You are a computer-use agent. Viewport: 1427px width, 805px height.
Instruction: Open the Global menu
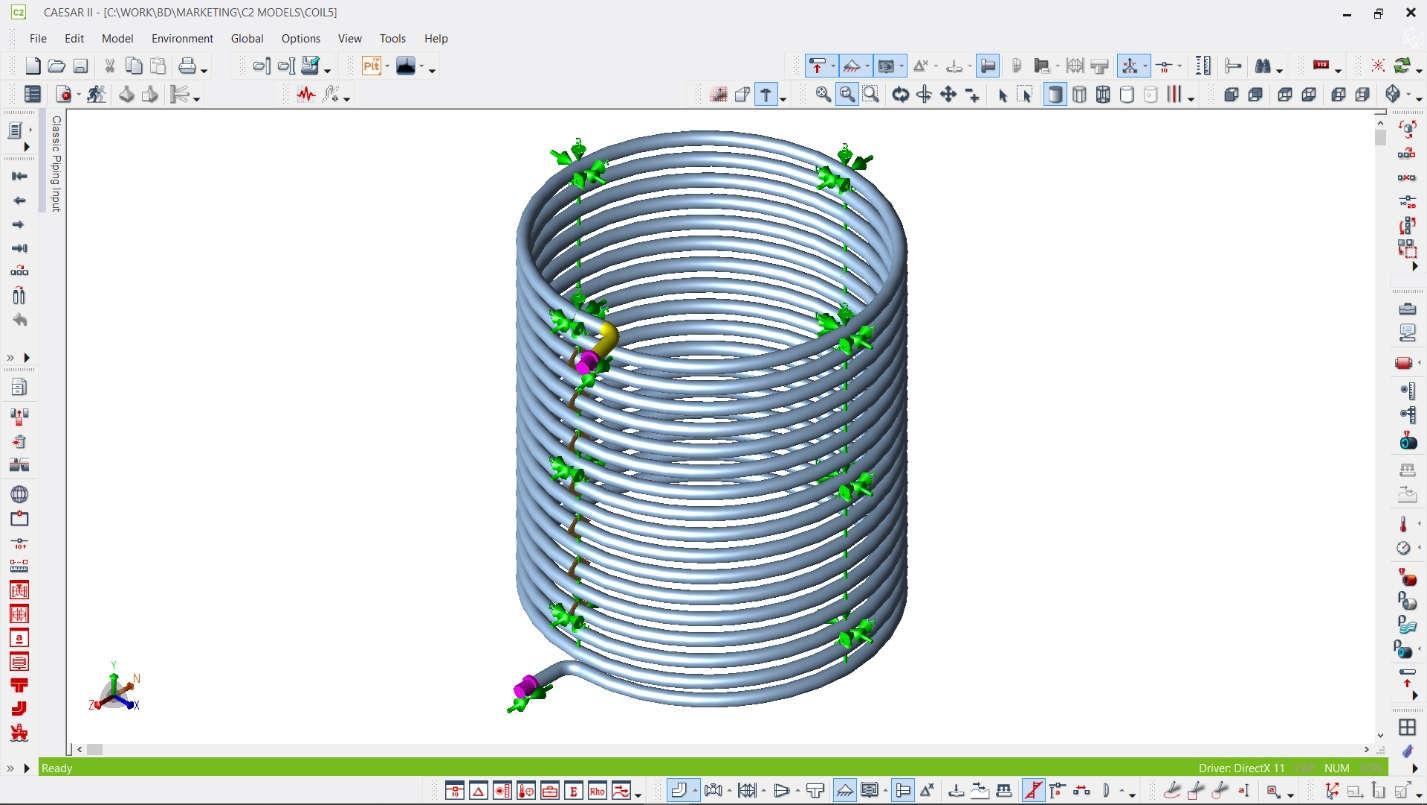click(247, 38)
